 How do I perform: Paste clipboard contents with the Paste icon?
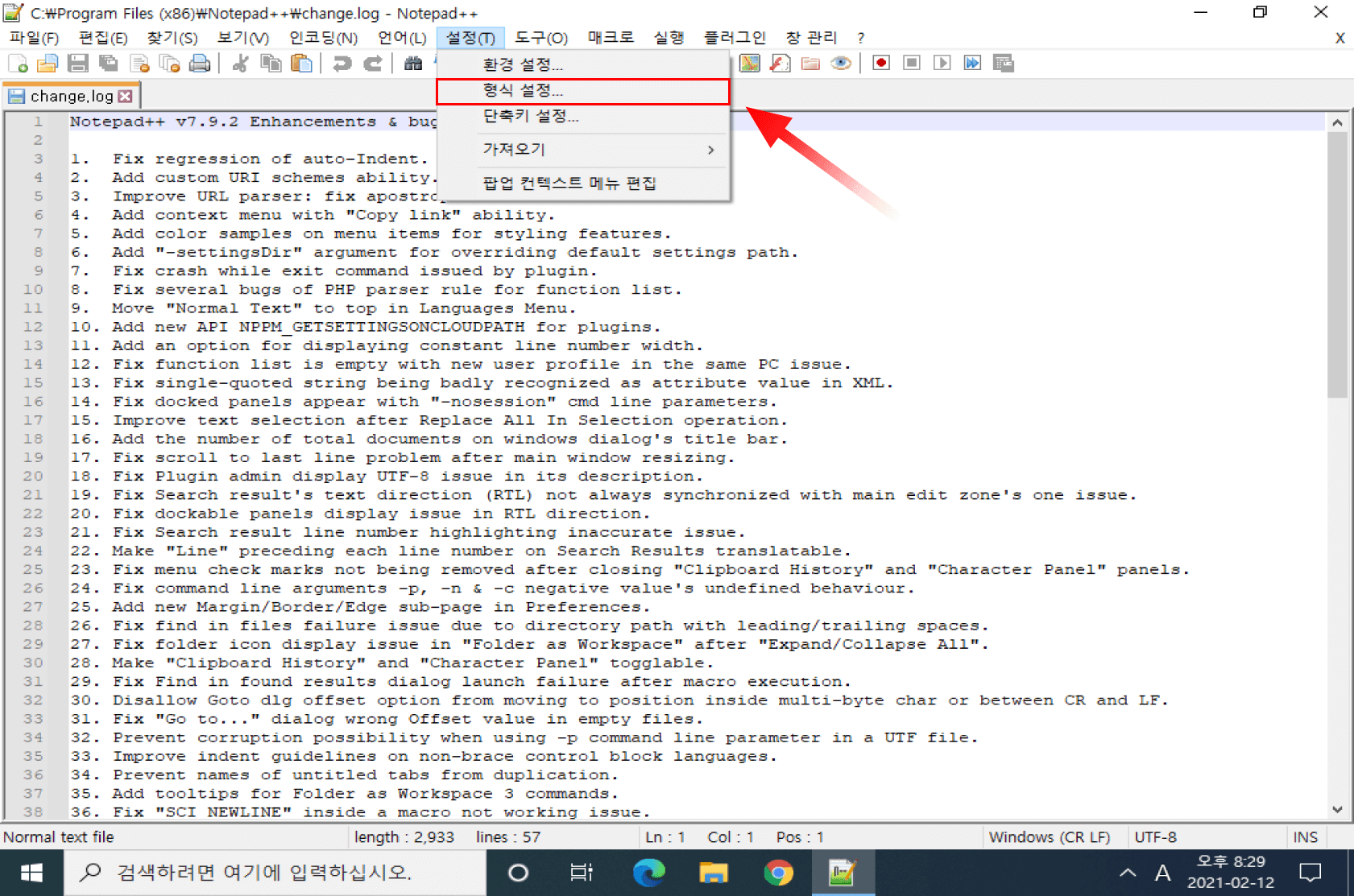click(x=301, y=64)
